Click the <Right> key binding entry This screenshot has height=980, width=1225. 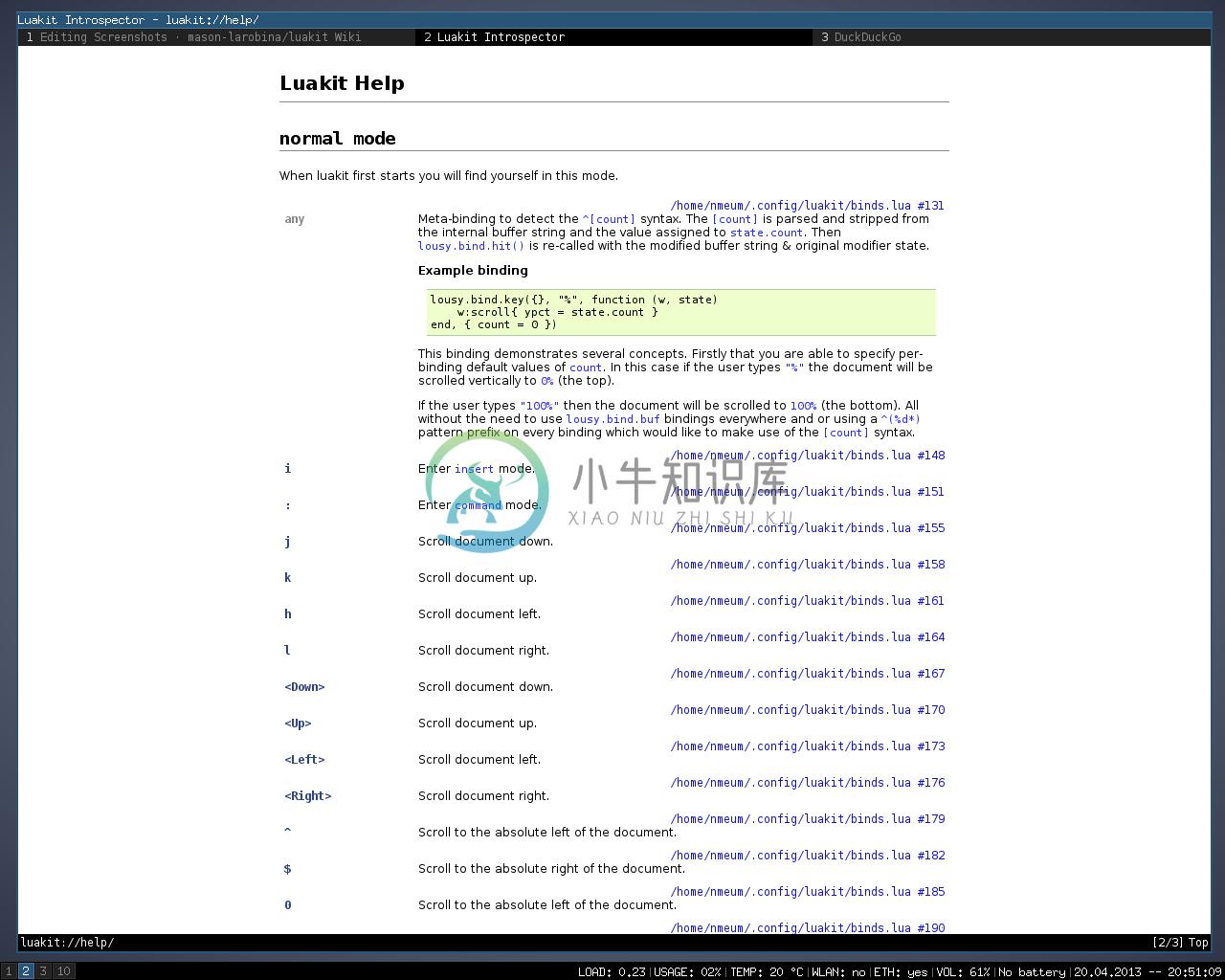(x=308, y=796)
